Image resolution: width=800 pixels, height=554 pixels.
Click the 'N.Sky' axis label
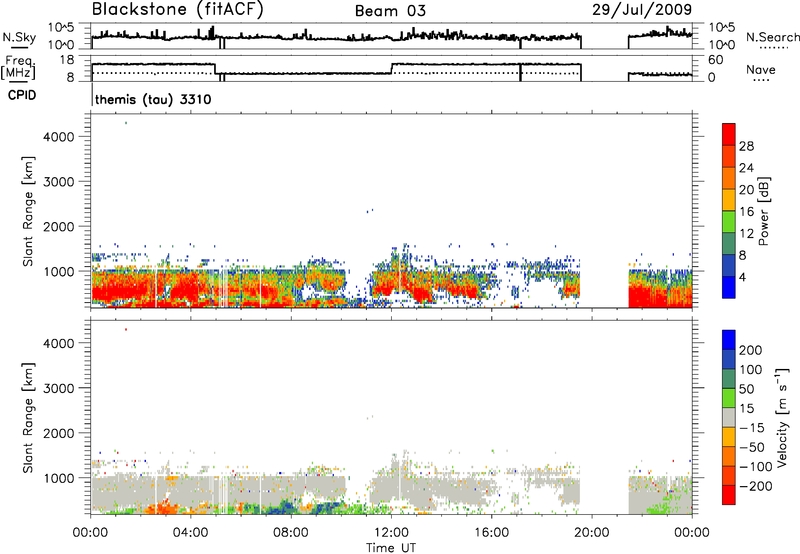point(19,37)
